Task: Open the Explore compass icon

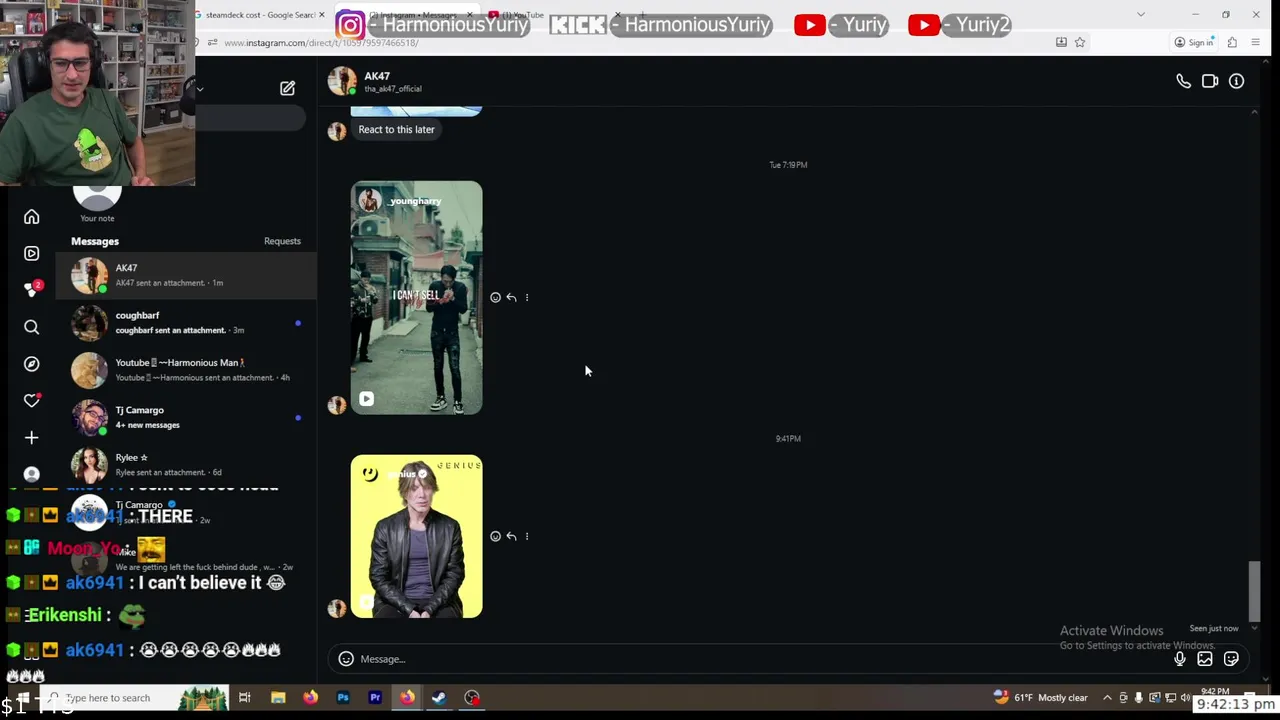Action: click(31, 364)
